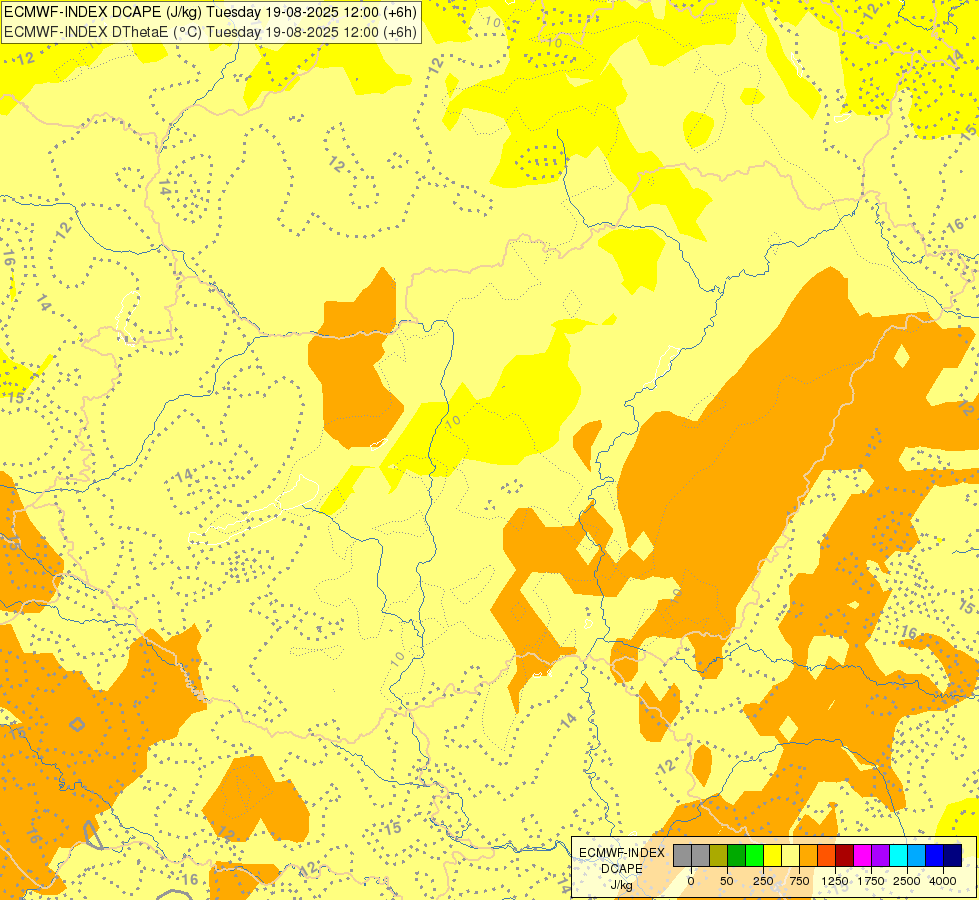Click the legend value 1750

pos(871,881)
